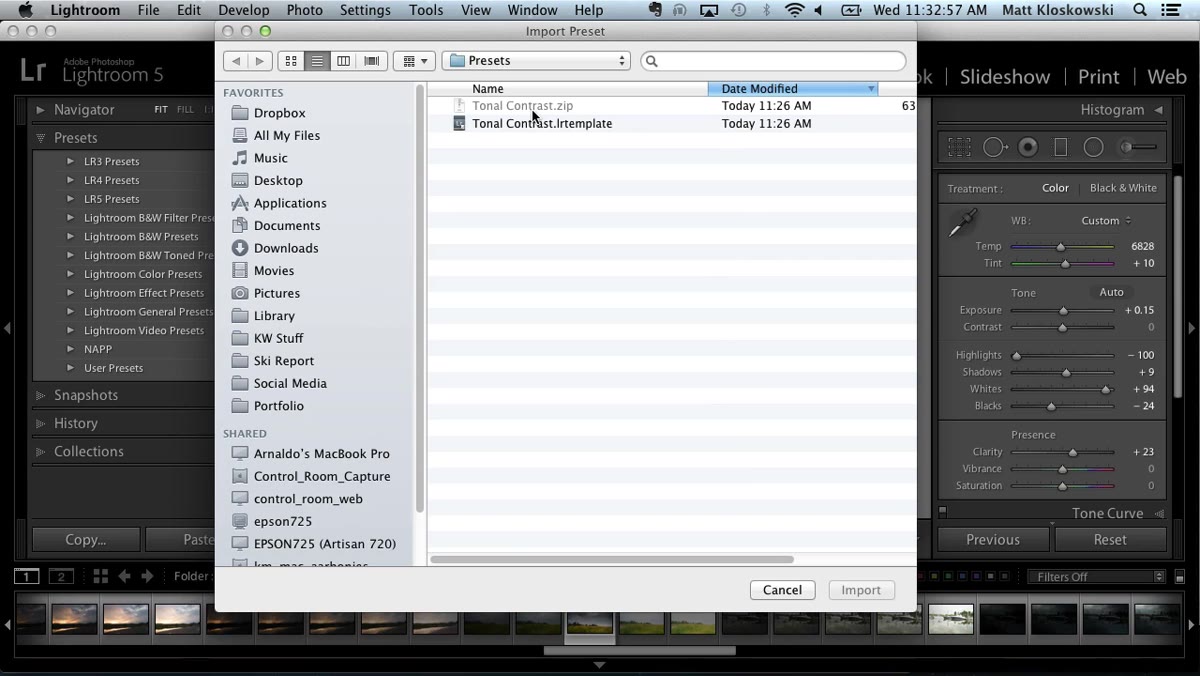Click the Copy... button
Image resolution: width=1200 pixels, height=676 pixels.
[x=86, y=539]
